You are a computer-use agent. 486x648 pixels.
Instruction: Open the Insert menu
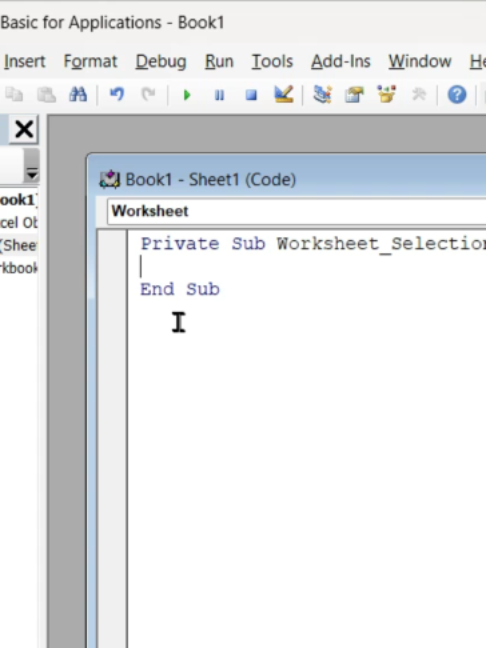pos(24,62)
